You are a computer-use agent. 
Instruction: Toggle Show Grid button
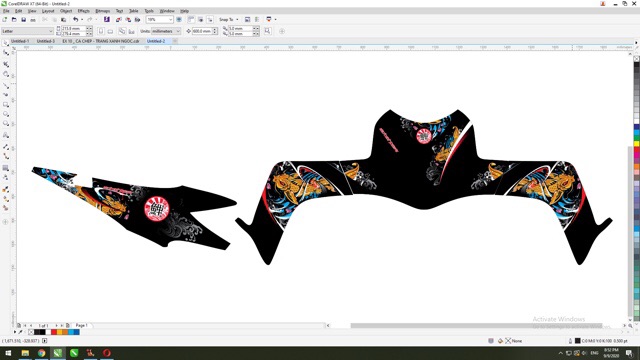pos(200,20)
